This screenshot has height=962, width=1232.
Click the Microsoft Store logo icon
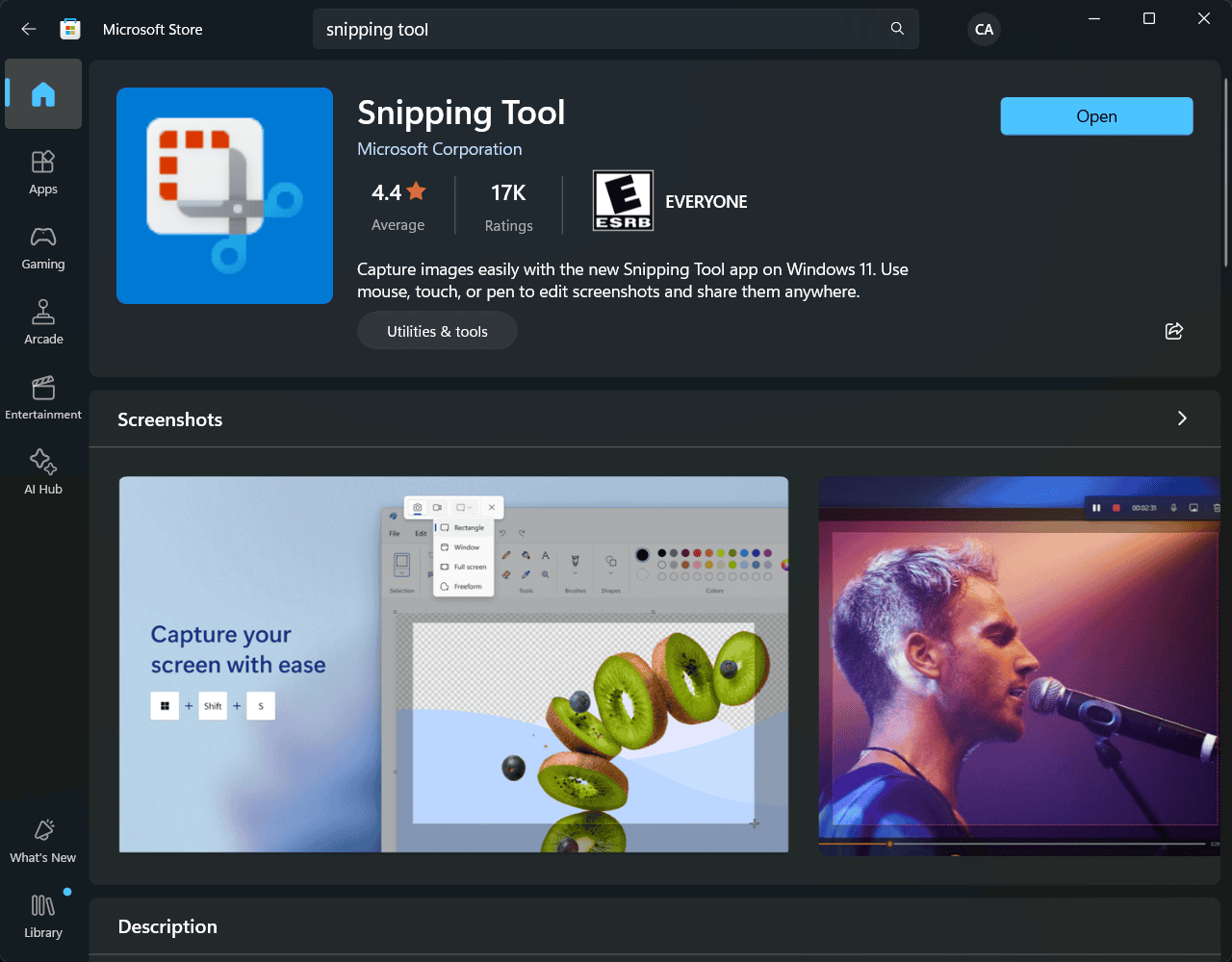(70, 29)
